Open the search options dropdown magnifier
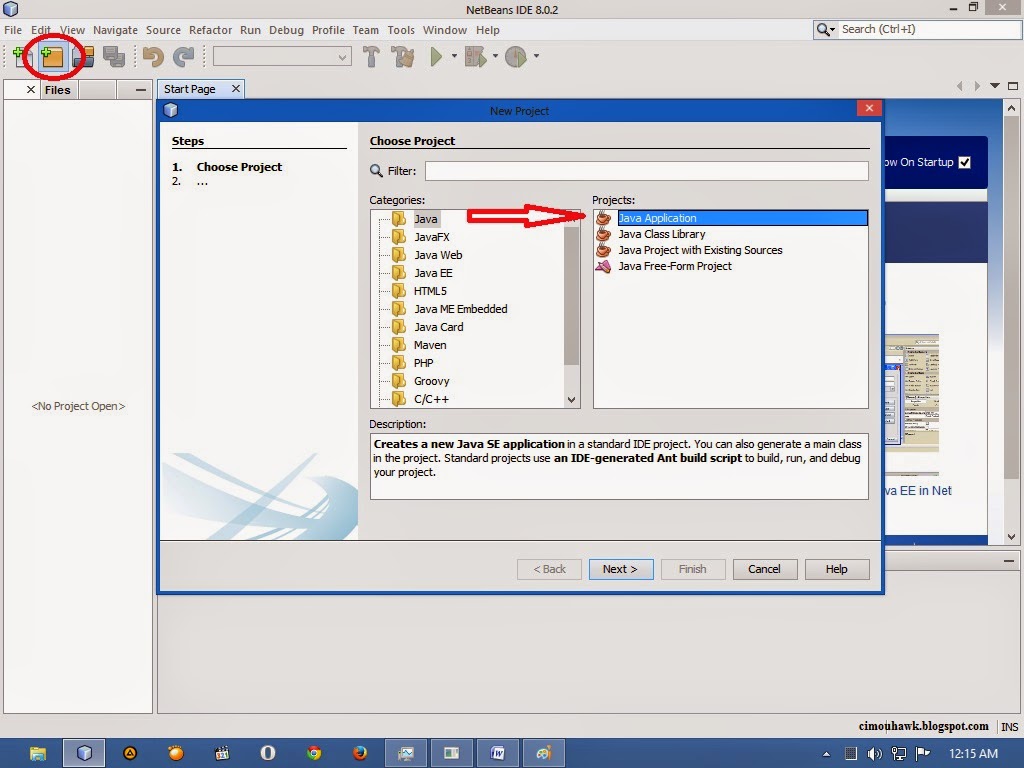This screenshot has height=768, width=1024. tap(825, 29)
